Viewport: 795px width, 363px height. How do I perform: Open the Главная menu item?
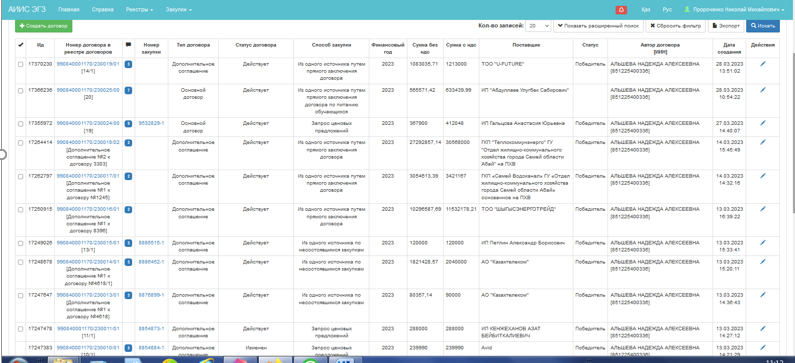tap(68, 10)
